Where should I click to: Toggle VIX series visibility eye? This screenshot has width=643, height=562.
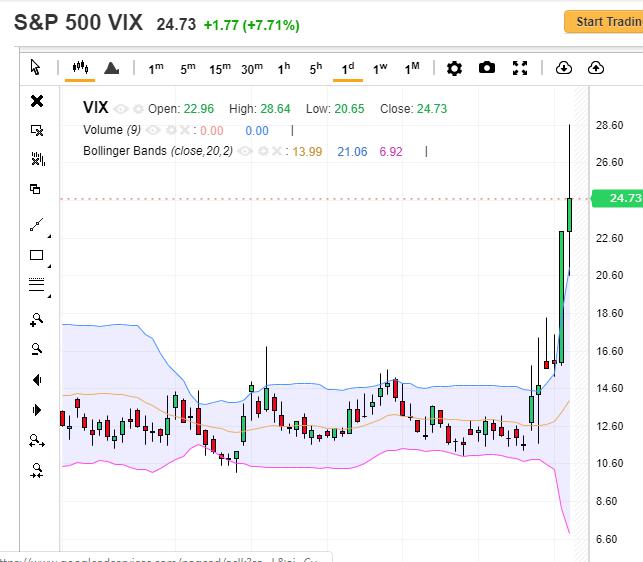121,109
